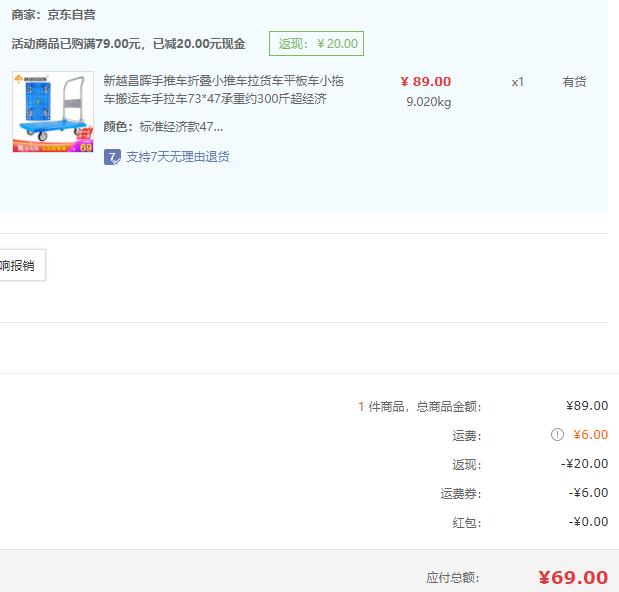
Task: Click the 支持7天无理由退货 link
Action: [178, 157]
